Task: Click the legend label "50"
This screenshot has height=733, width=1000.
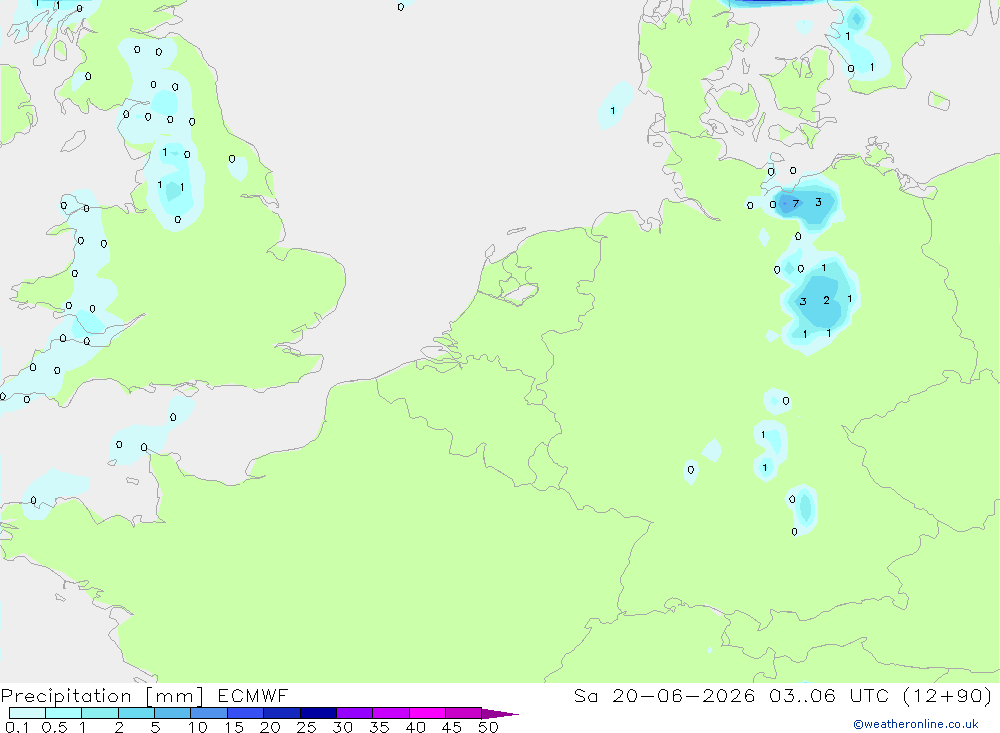Action: [488, 727]
